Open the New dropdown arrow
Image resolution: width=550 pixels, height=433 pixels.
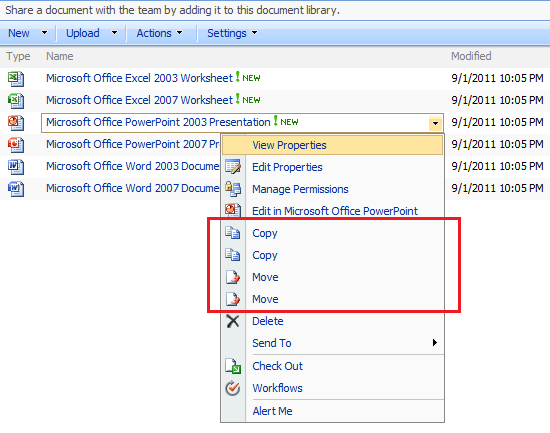pyautogui.click(x=44, y=33)
